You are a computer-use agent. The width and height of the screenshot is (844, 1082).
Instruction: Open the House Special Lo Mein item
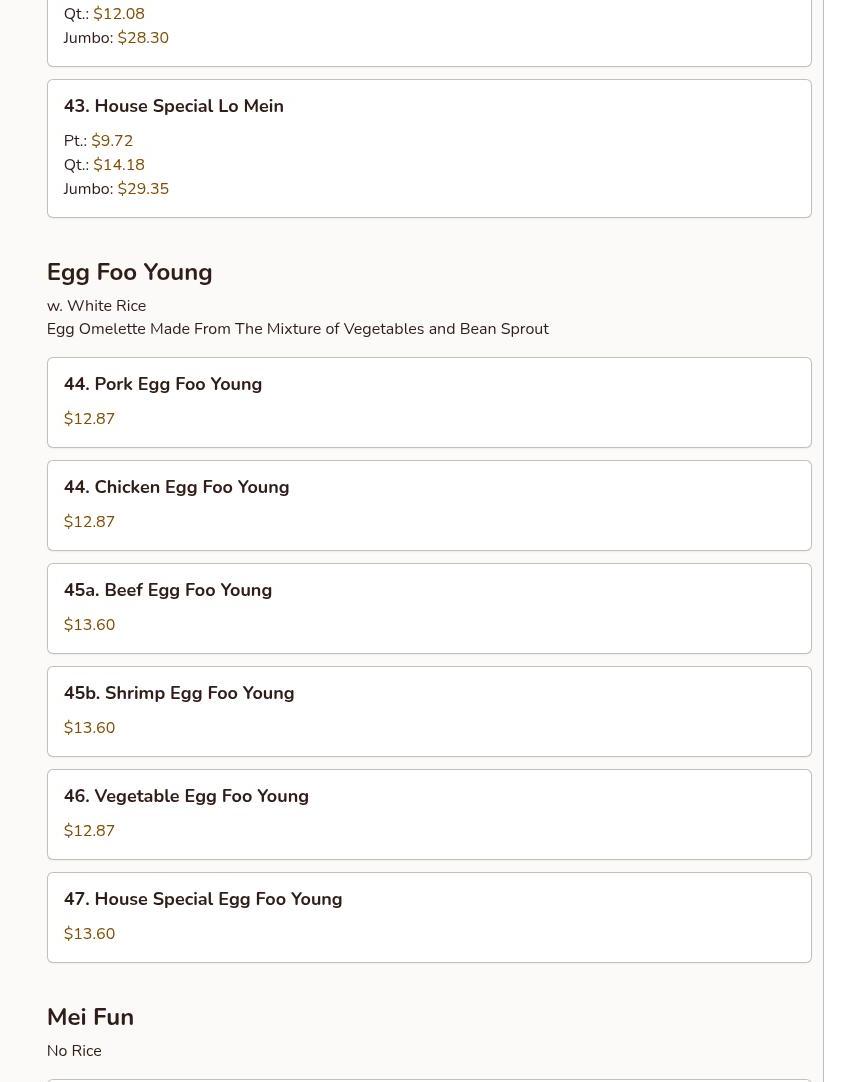pyautogui.click(x=174, y=106)
